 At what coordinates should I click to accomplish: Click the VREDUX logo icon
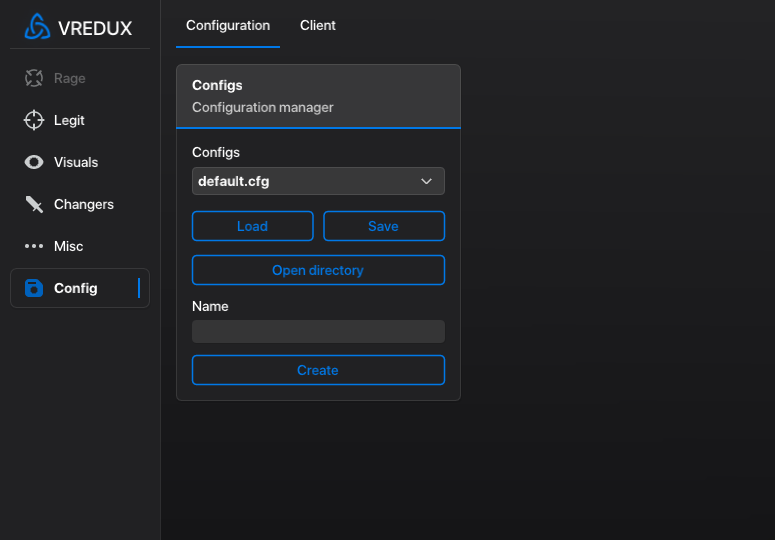click(x=38, y=27)
